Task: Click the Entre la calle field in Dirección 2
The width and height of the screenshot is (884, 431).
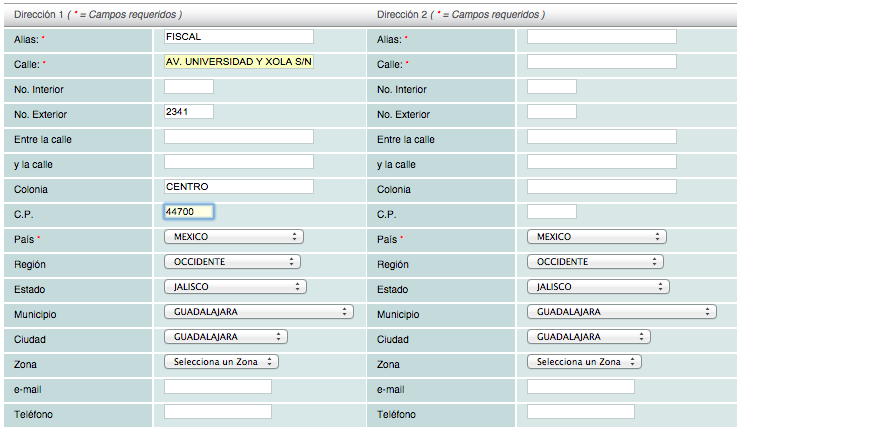Action: tap(601, 137)
